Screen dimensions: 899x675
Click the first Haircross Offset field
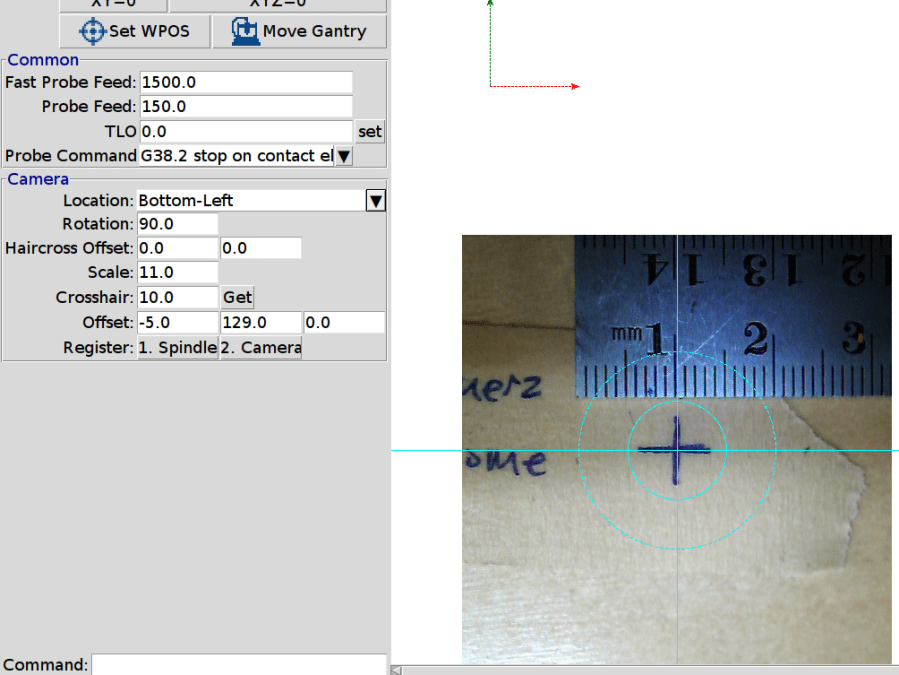point(177,247)
